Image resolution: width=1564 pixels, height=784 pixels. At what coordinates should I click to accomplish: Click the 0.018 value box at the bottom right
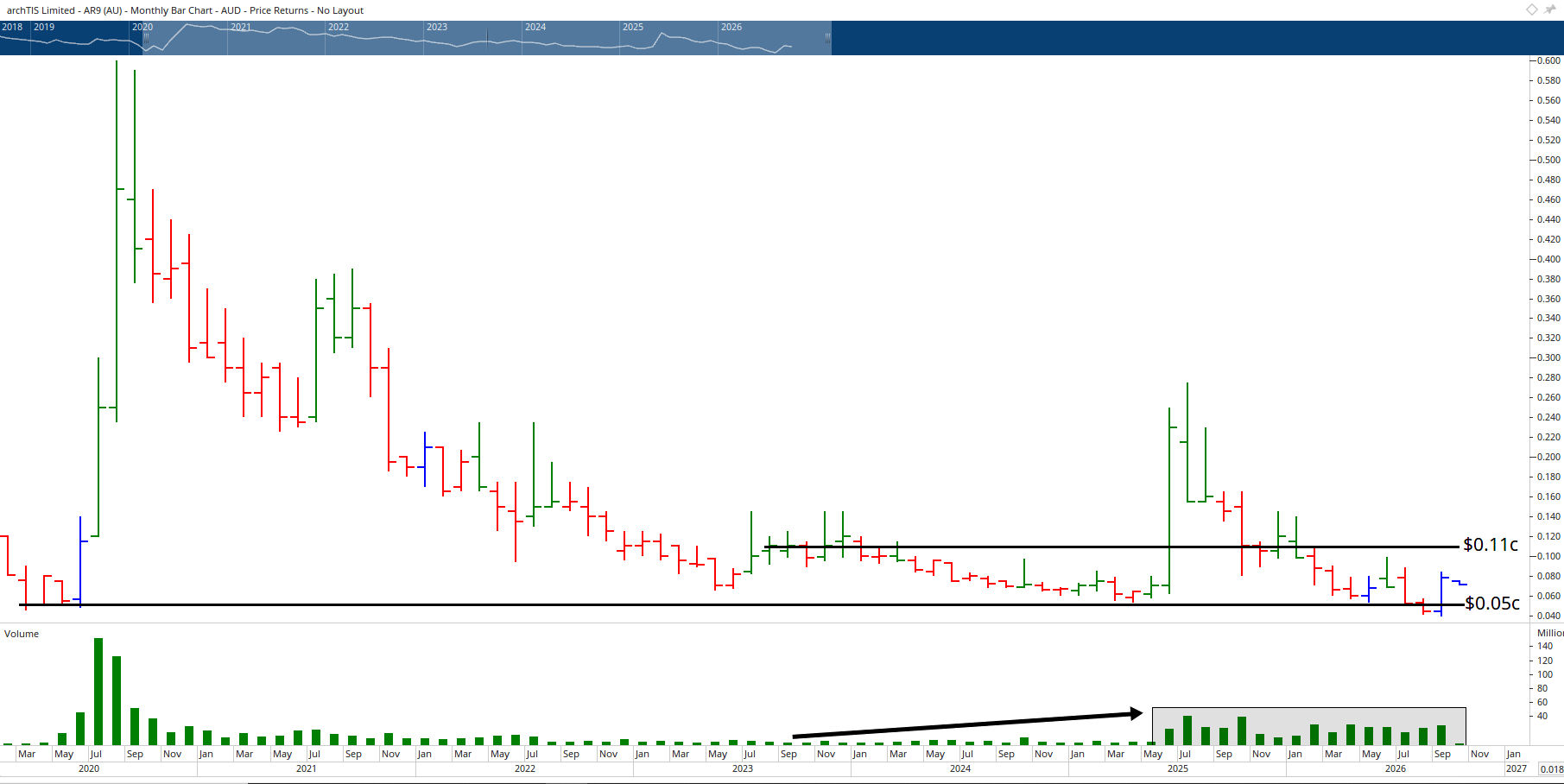(x=1552, y=769)
